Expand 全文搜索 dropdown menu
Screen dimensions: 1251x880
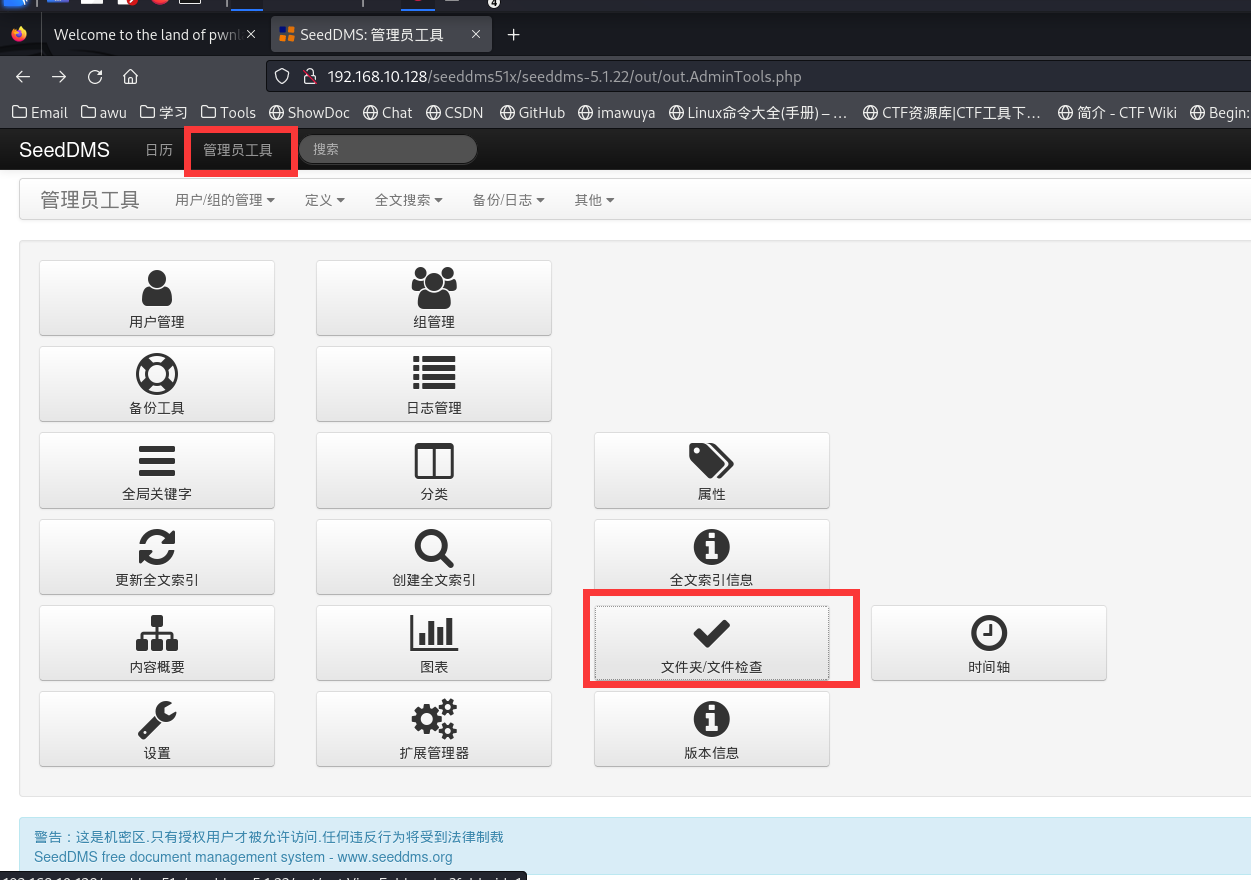409,200
